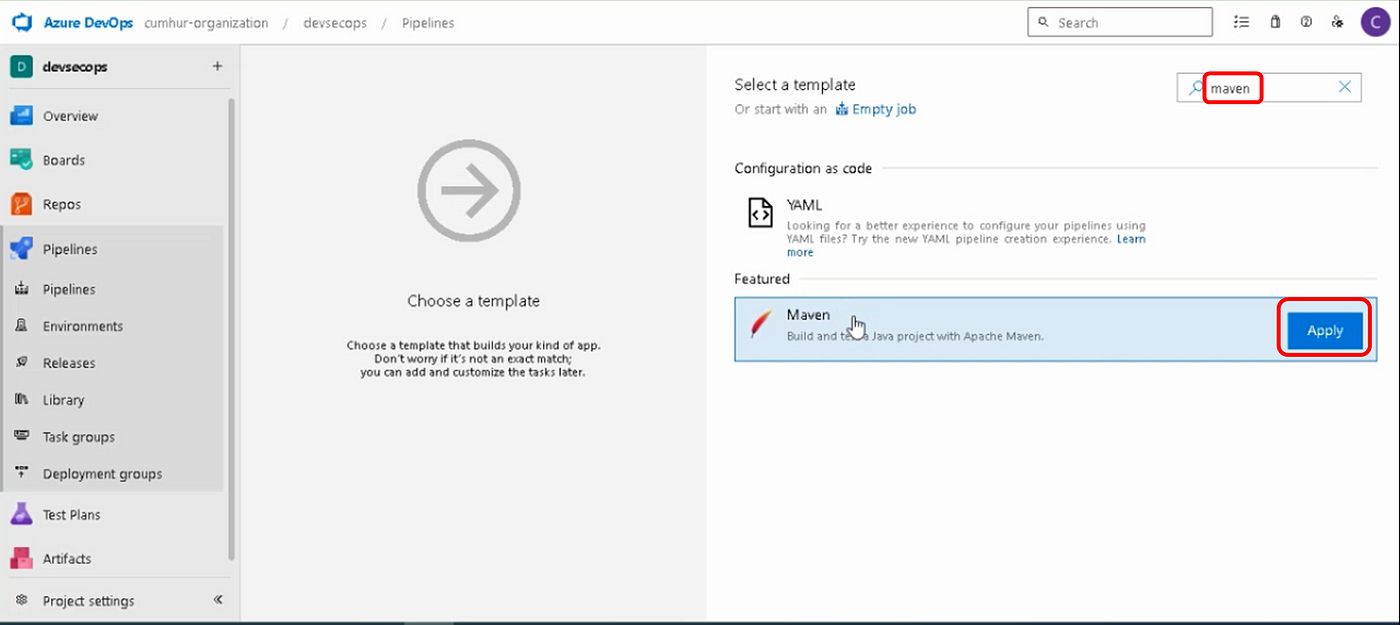Go to Releases under Pipelines
The width and height of the screenshot is (1400, 625).
point(69,363)
